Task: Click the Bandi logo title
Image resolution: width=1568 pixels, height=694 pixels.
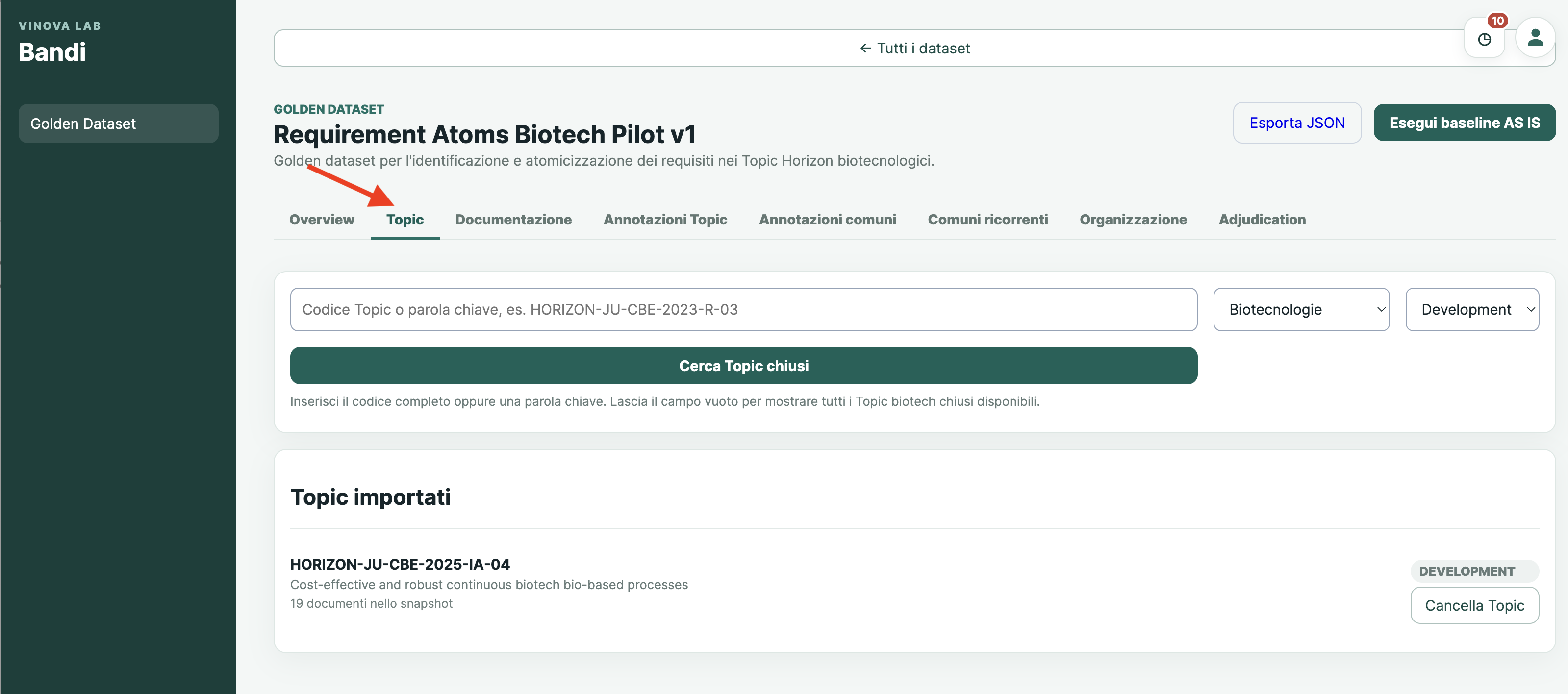Action: click(x=52, y=51)
